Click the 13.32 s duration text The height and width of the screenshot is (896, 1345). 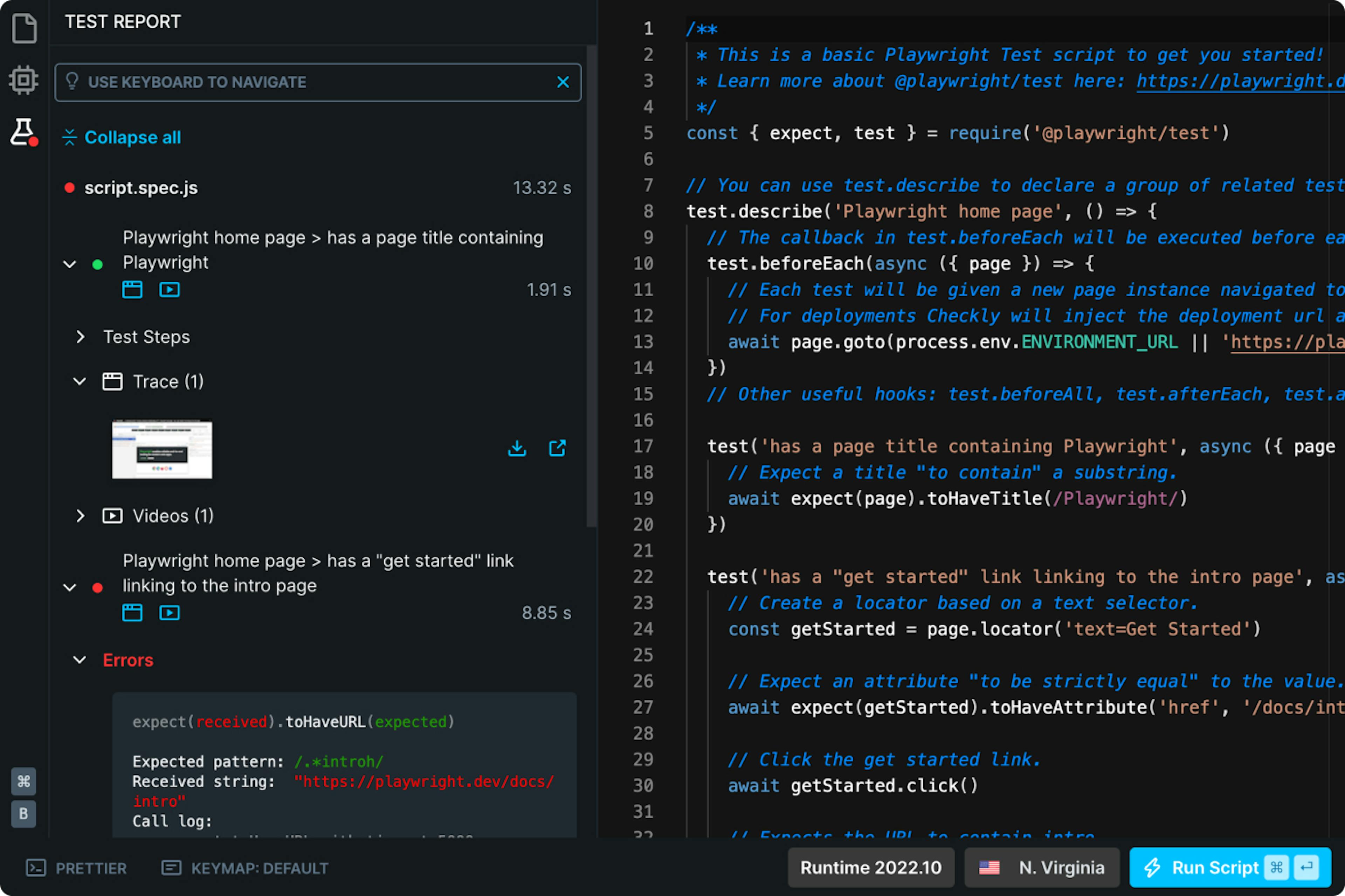(542, 188)
